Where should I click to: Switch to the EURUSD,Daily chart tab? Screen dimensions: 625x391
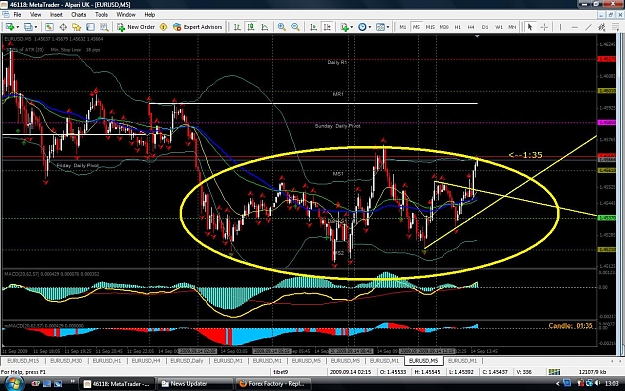[187, 361]
